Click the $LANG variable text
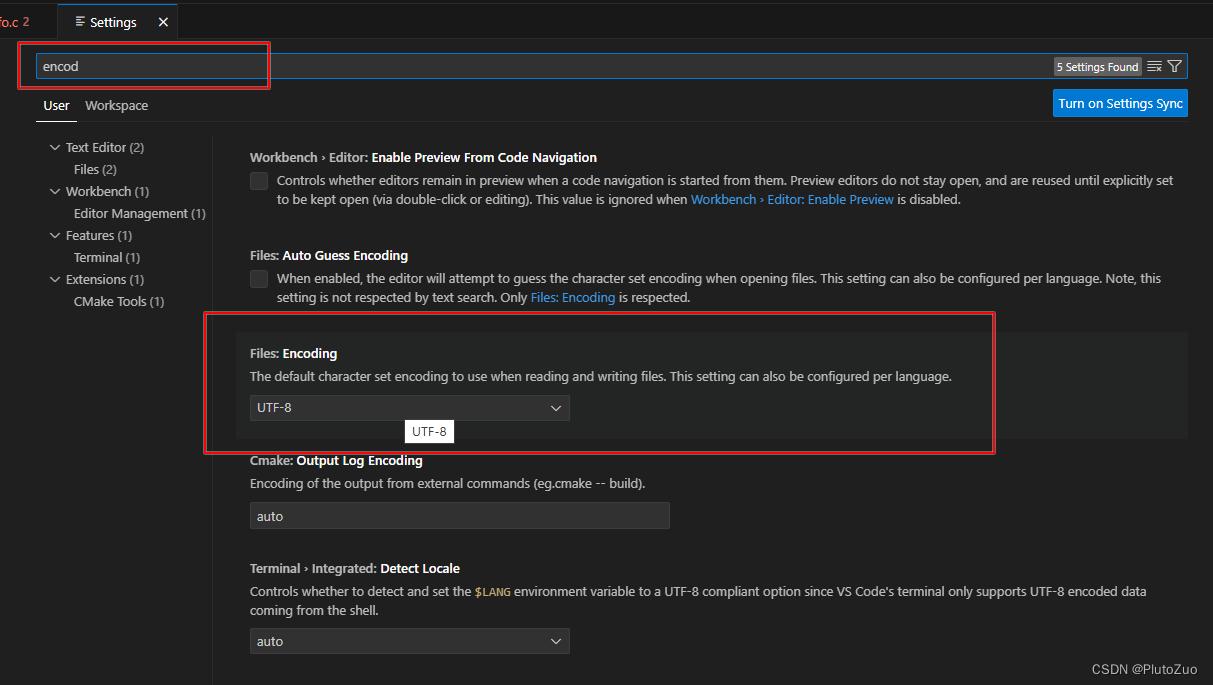Viewport: 1213px width, 685px height. tap(492, 591)
